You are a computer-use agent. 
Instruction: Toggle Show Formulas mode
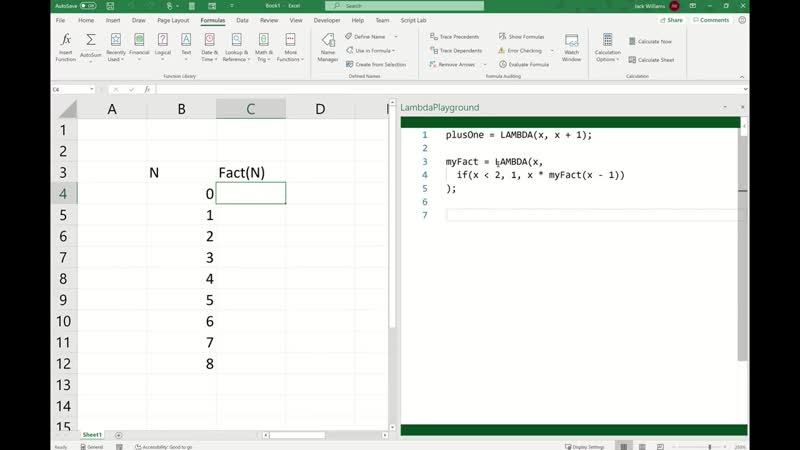pos(522,36)
